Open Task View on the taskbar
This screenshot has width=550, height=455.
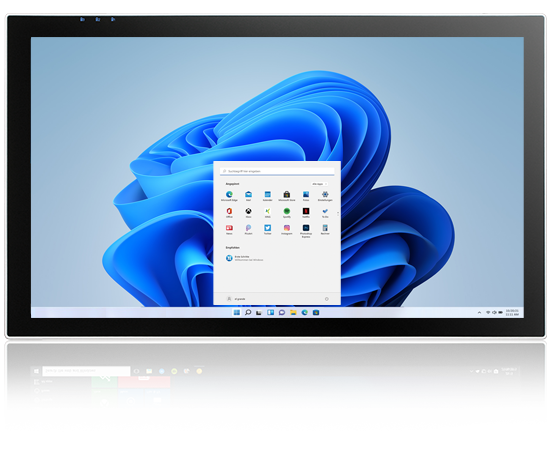coord(259,312)
